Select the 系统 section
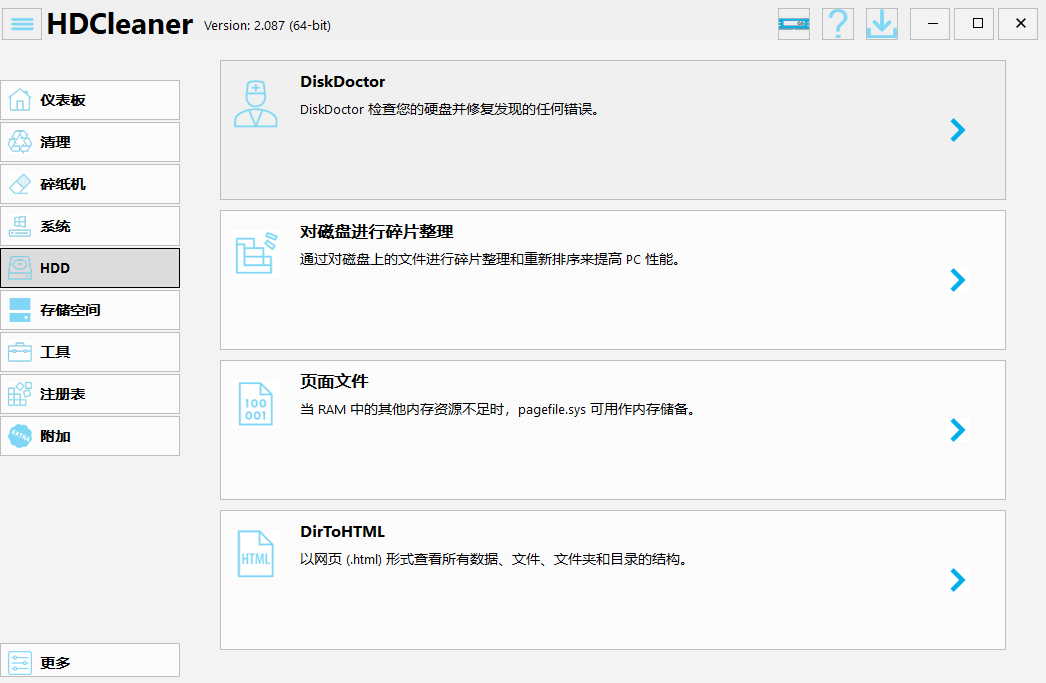The height and width of the screenshot is (683, 1046). click(x=90, y=226)
